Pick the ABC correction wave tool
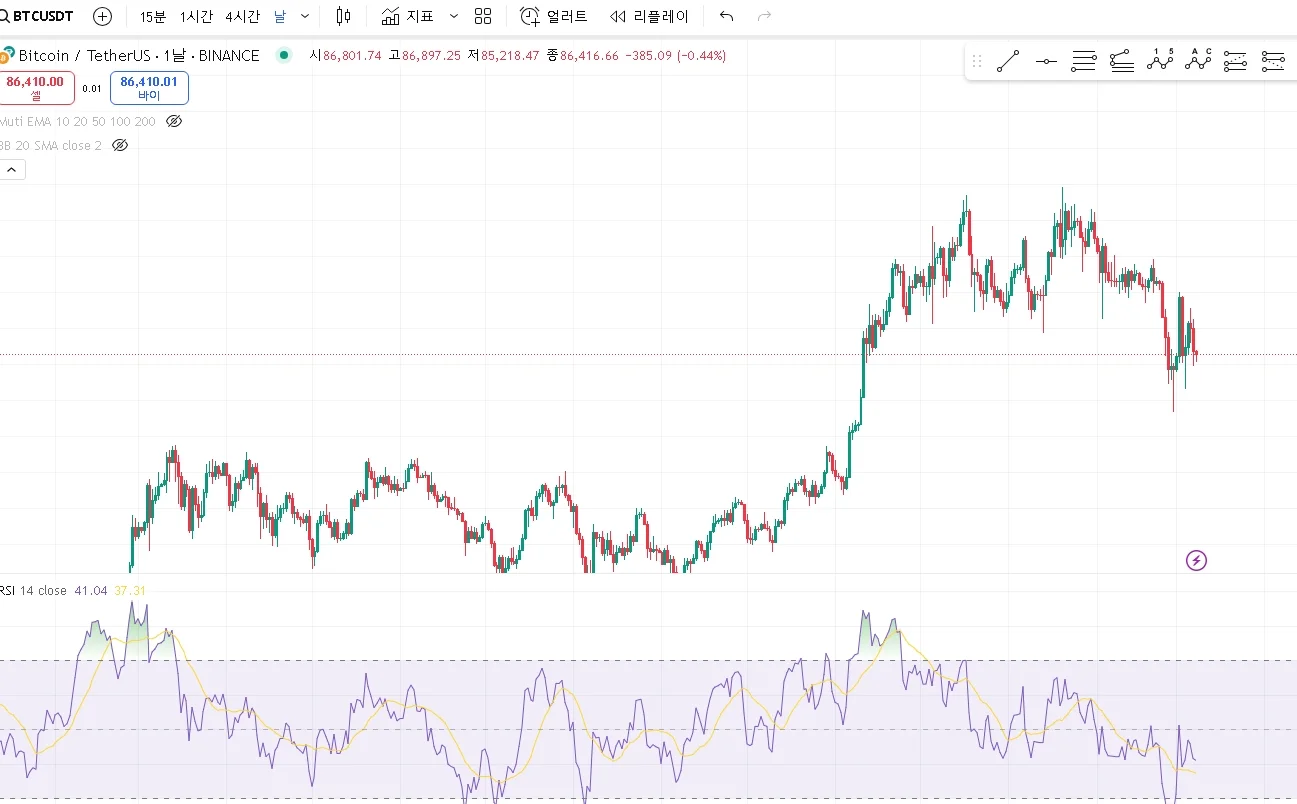Viewport: 1297px width, 804px height. 1198,61
